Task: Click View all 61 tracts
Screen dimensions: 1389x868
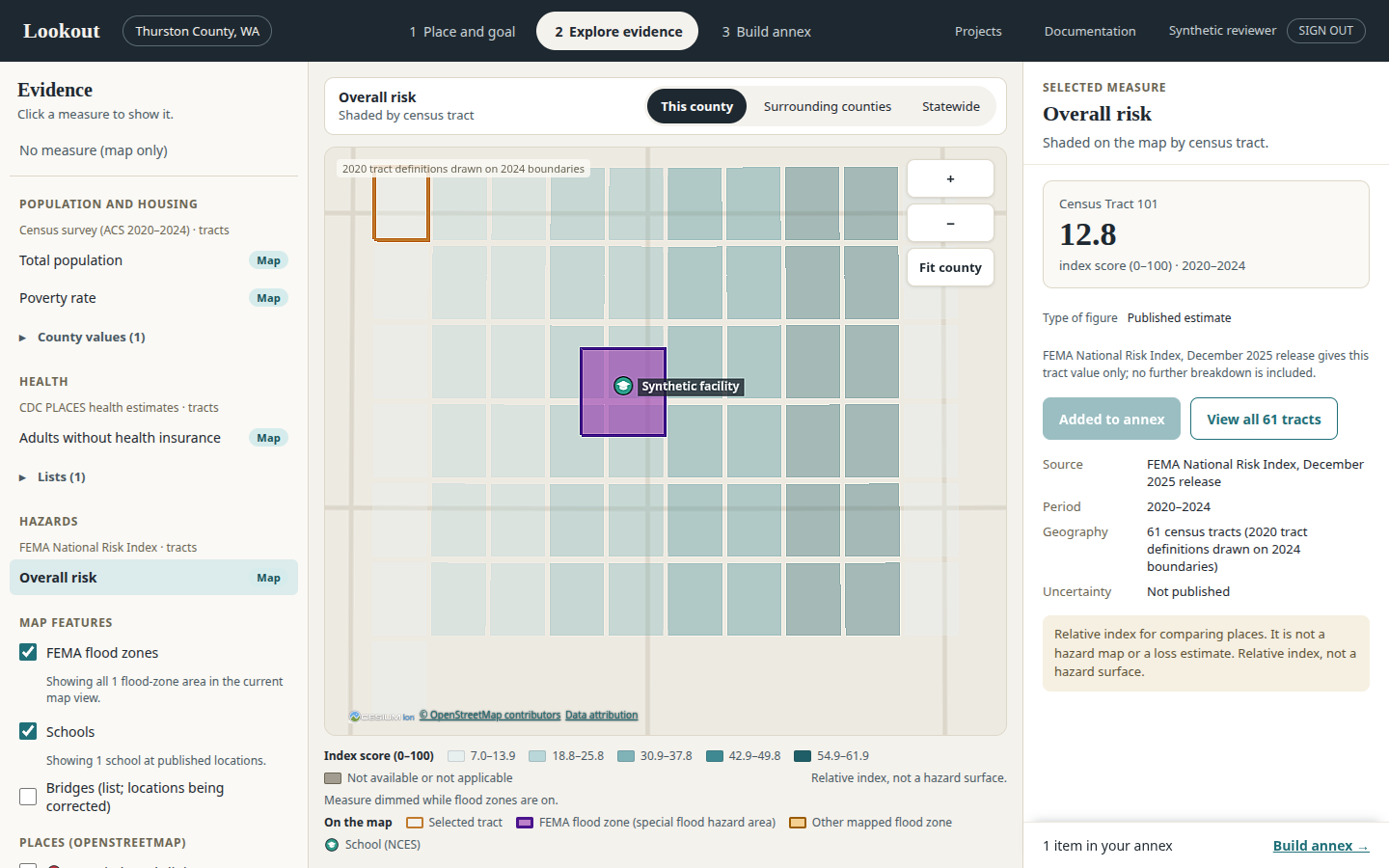Action: tap(1264, 419)
